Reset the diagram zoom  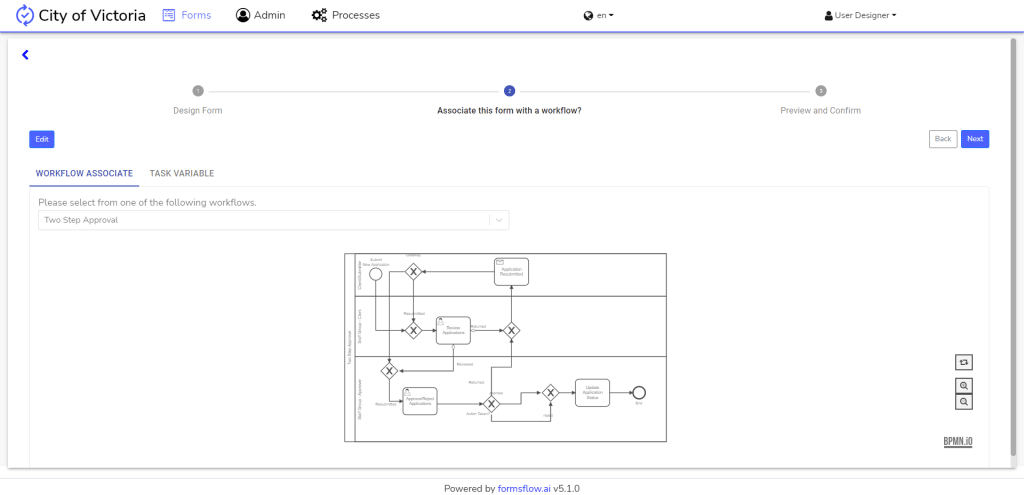[964, 362]
